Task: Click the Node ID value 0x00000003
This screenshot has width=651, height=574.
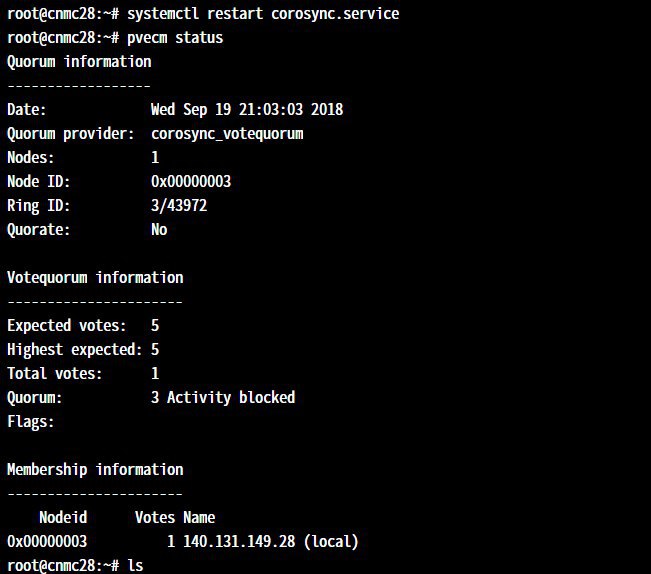Action: pos(191,182)
